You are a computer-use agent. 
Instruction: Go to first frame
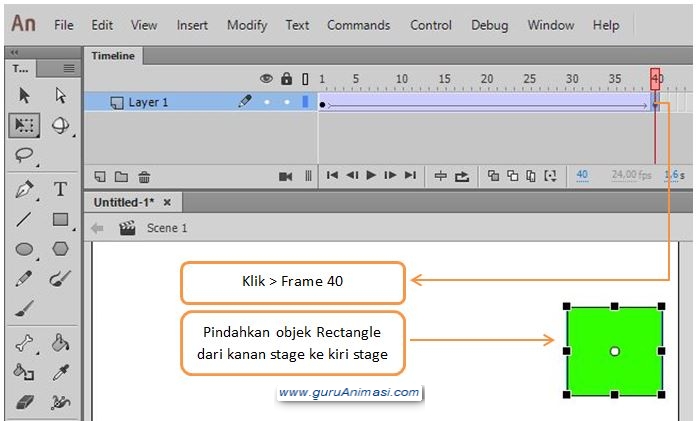tap(332, 175)
